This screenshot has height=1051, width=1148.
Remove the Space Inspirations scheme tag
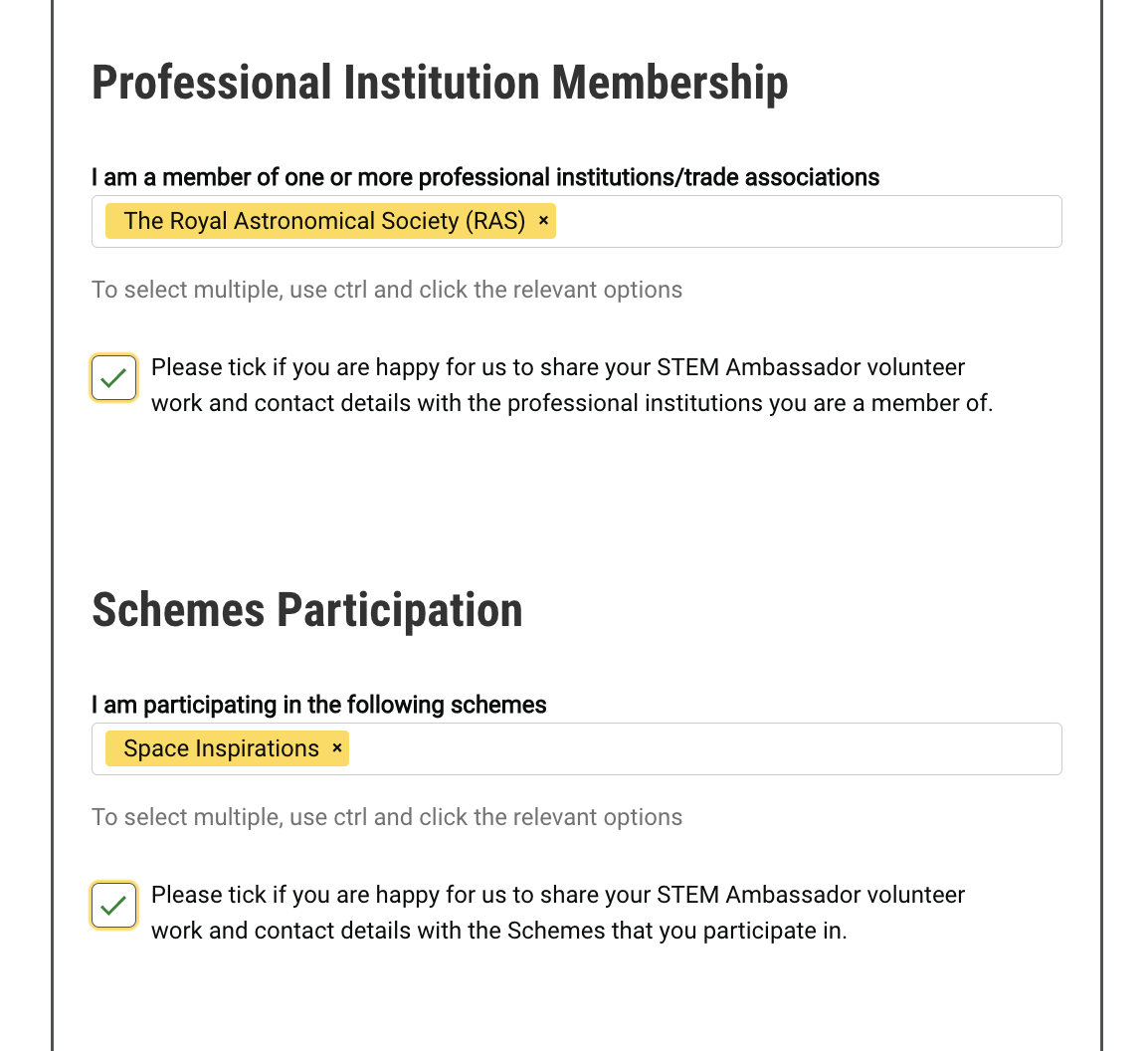click(337, 748)
